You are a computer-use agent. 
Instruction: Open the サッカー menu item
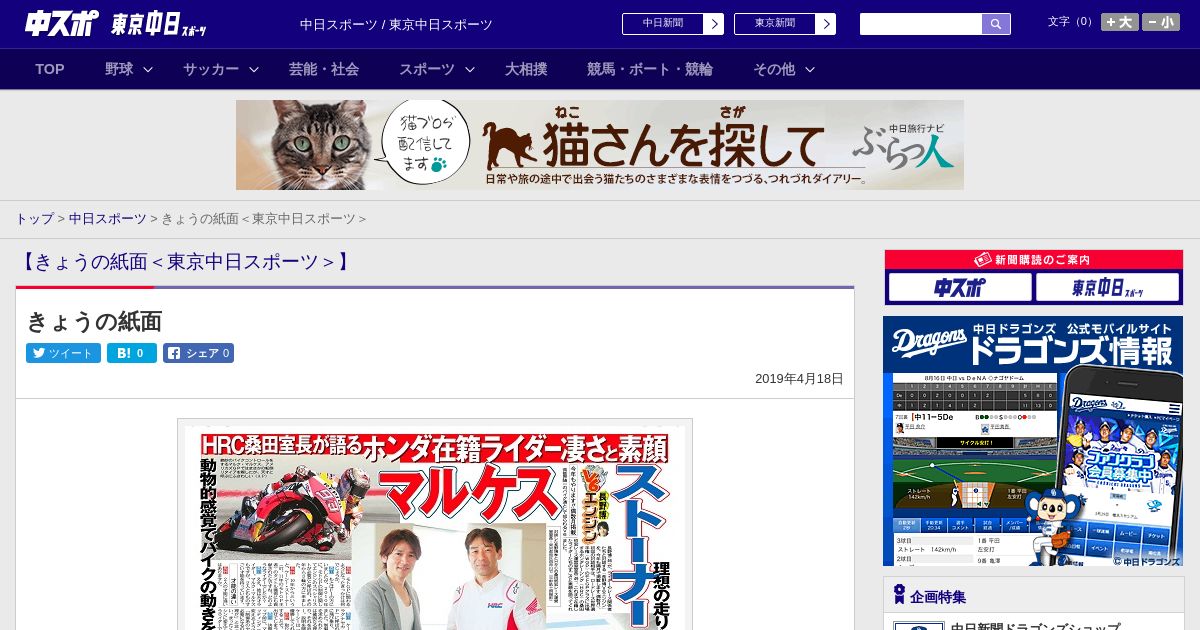tap(211, 69)
